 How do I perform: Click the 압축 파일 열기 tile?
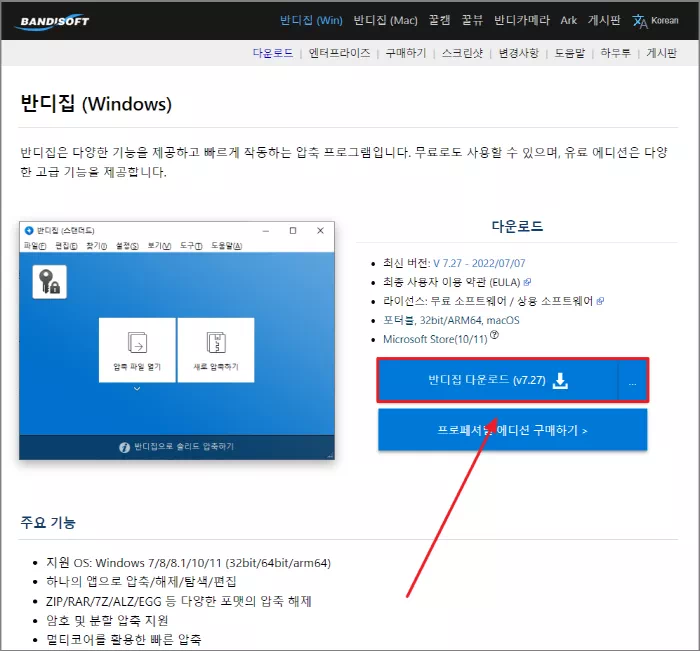point(137,350)
